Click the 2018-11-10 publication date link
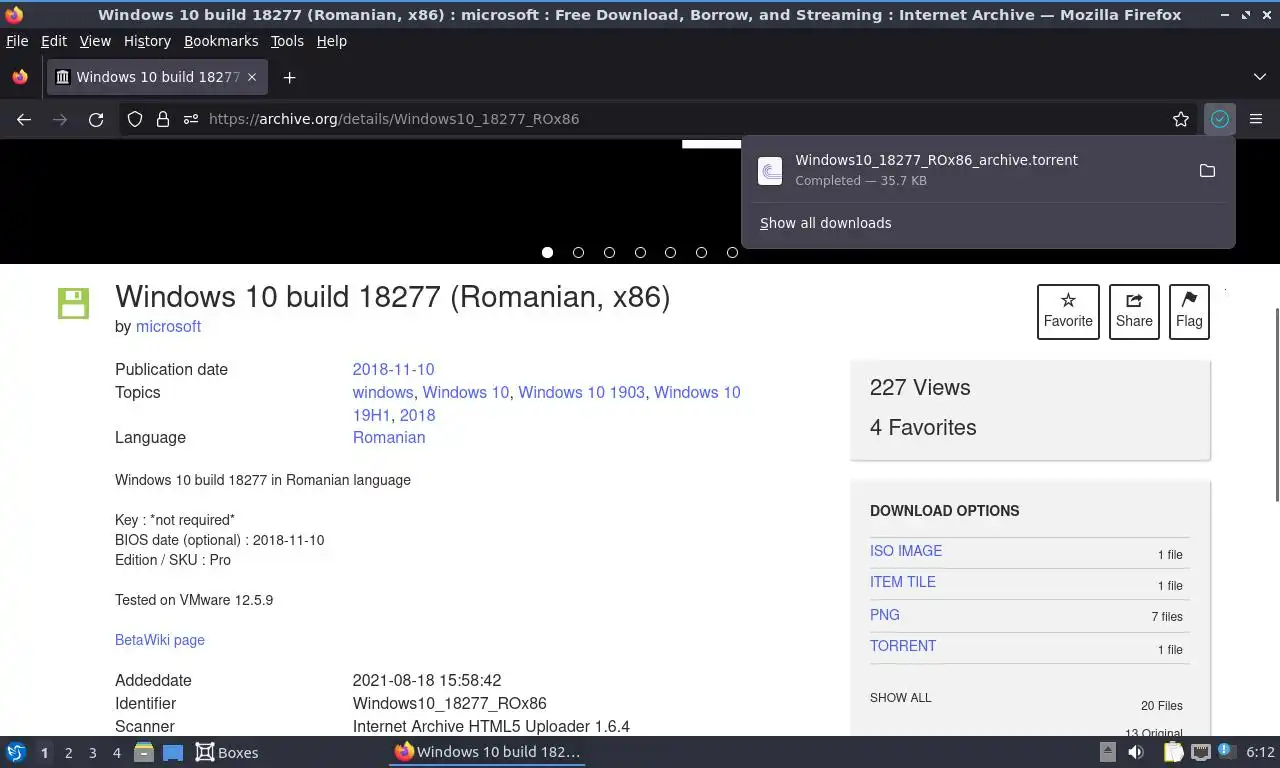Screen dimensions: 1280x768 point(393,369)
